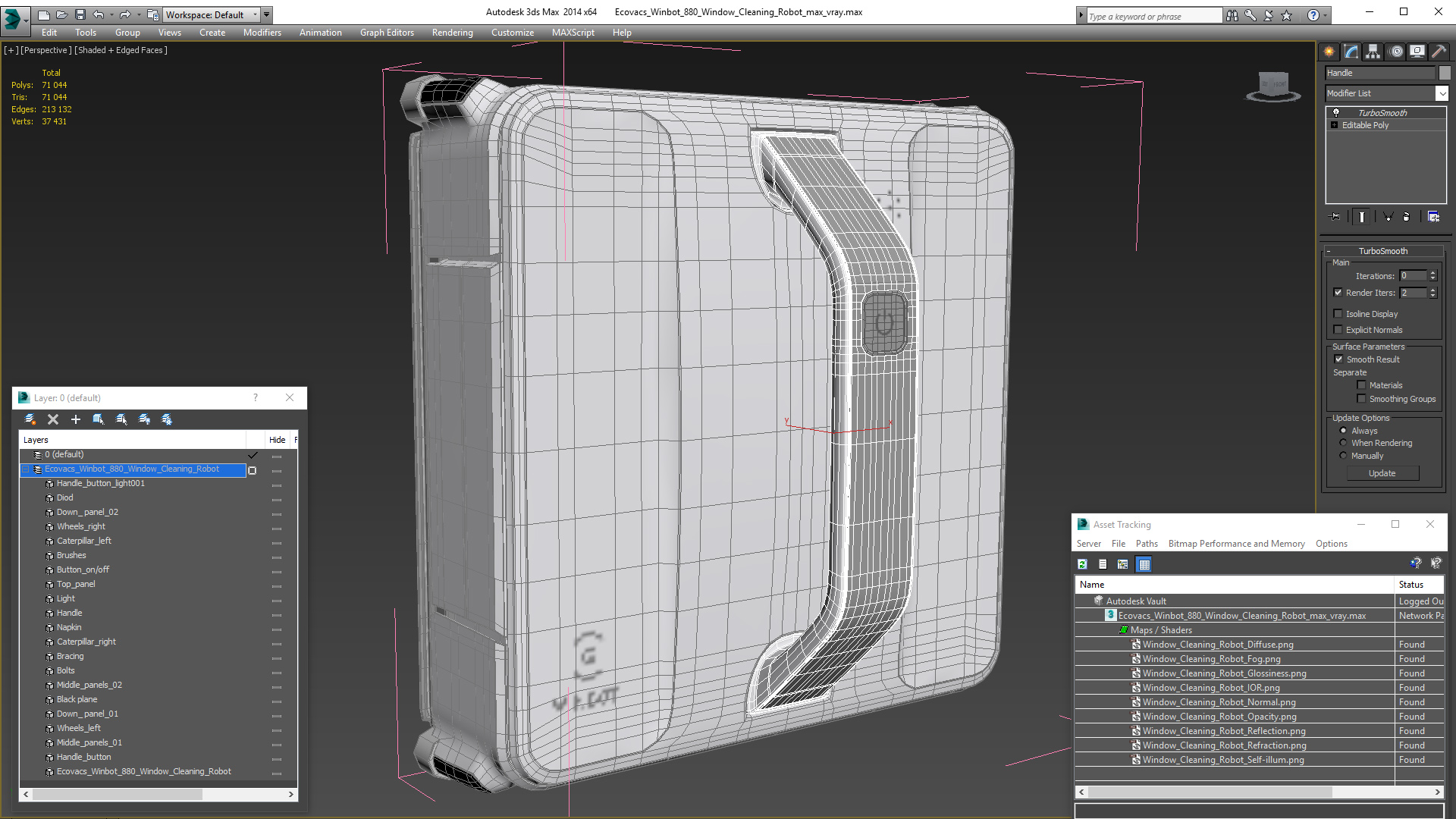Click the favorites star icon in title bar
The height and width of the screenshot is (819, 1456).
click(x=1287, y=15)
